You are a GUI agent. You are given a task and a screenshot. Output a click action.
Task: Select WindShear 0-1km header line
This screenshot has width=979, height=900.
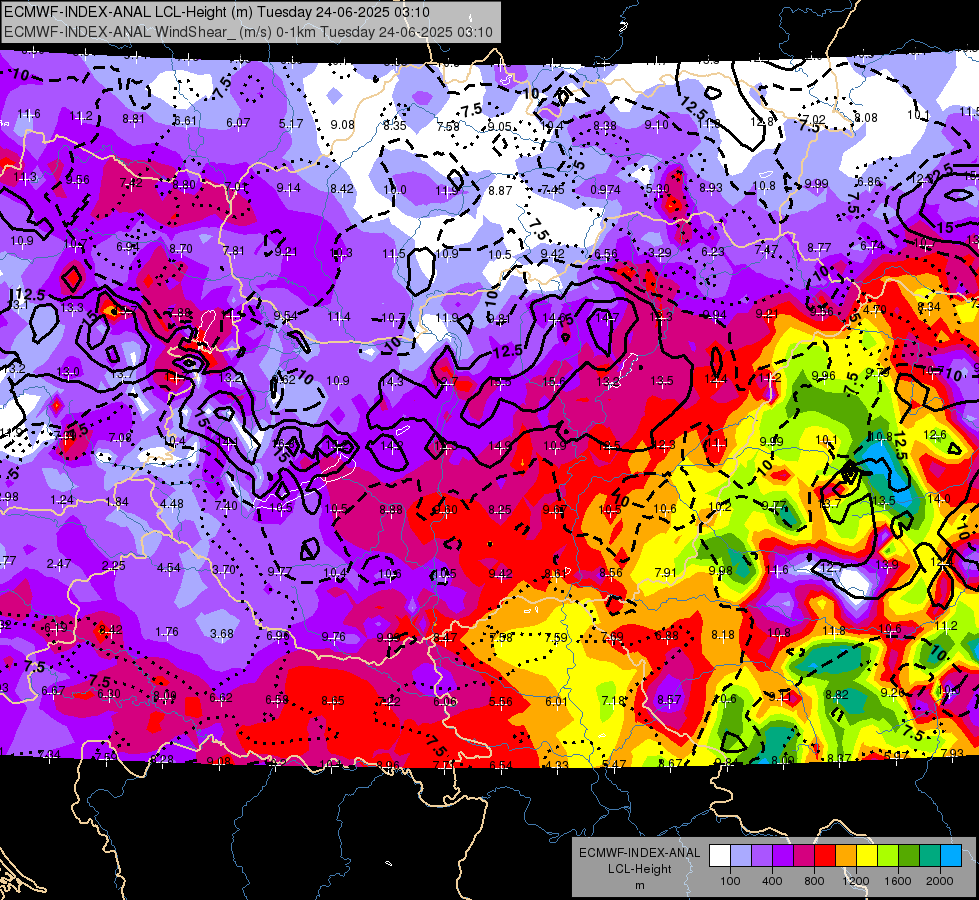pyautogui.click(x=248, y=32)
